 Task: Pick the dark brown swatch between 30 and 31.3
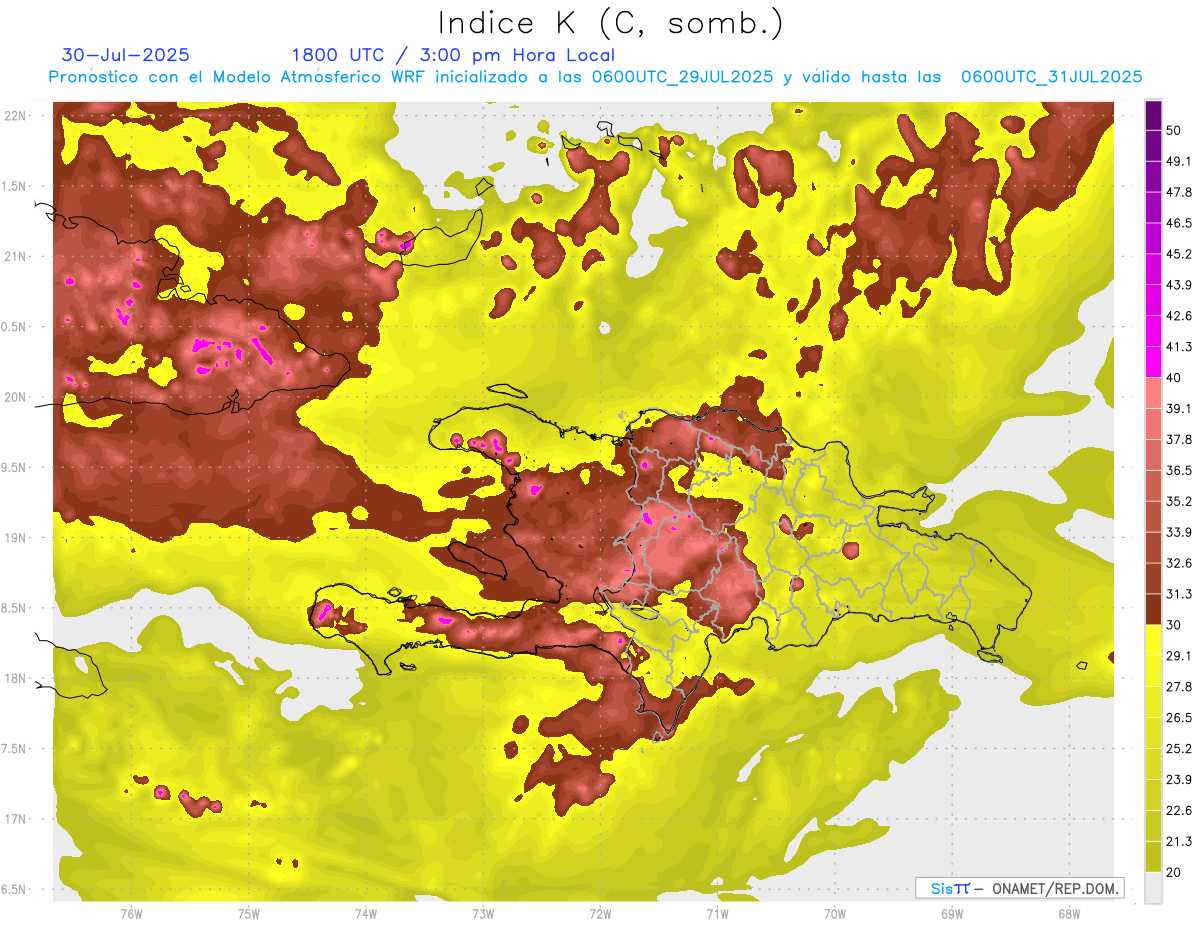[1153, 610]
